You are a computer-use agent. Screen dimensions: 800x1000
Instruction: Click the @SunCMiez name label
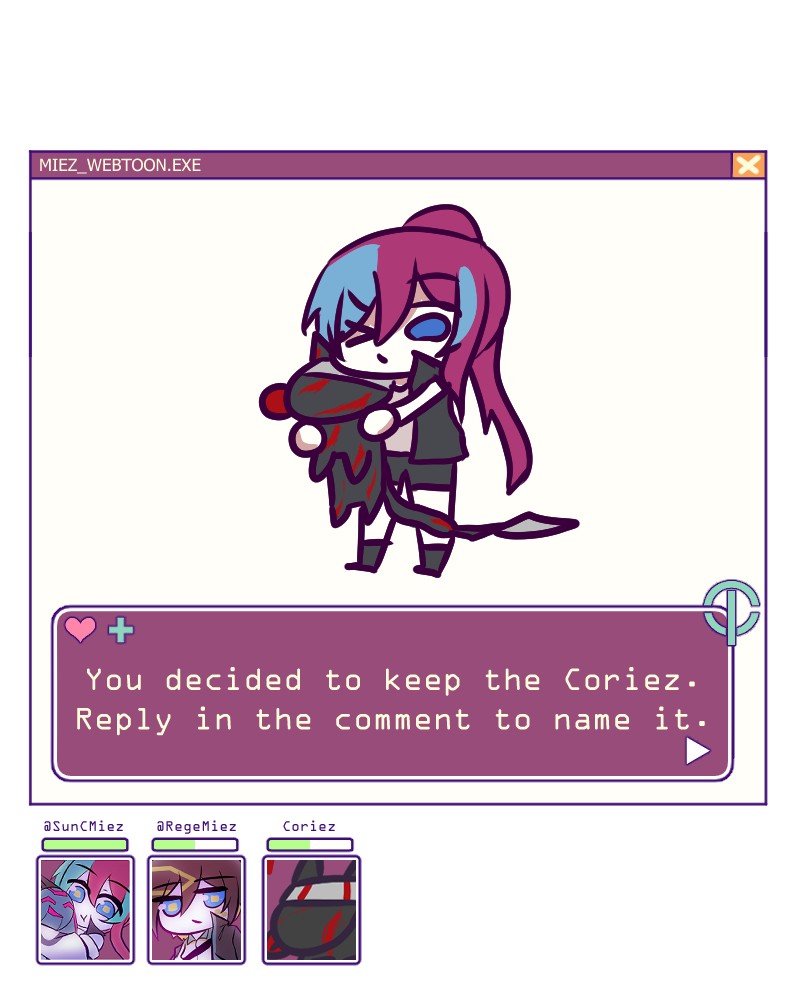84,827
